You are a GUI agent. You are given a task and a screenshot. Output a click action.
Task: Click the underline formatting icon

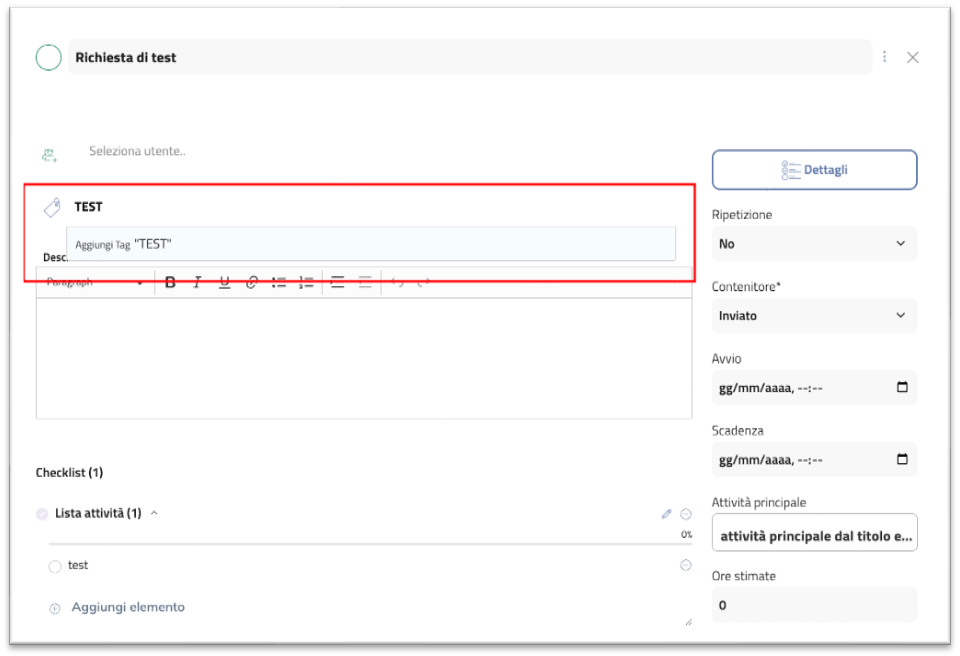click(x=224, y=283)
